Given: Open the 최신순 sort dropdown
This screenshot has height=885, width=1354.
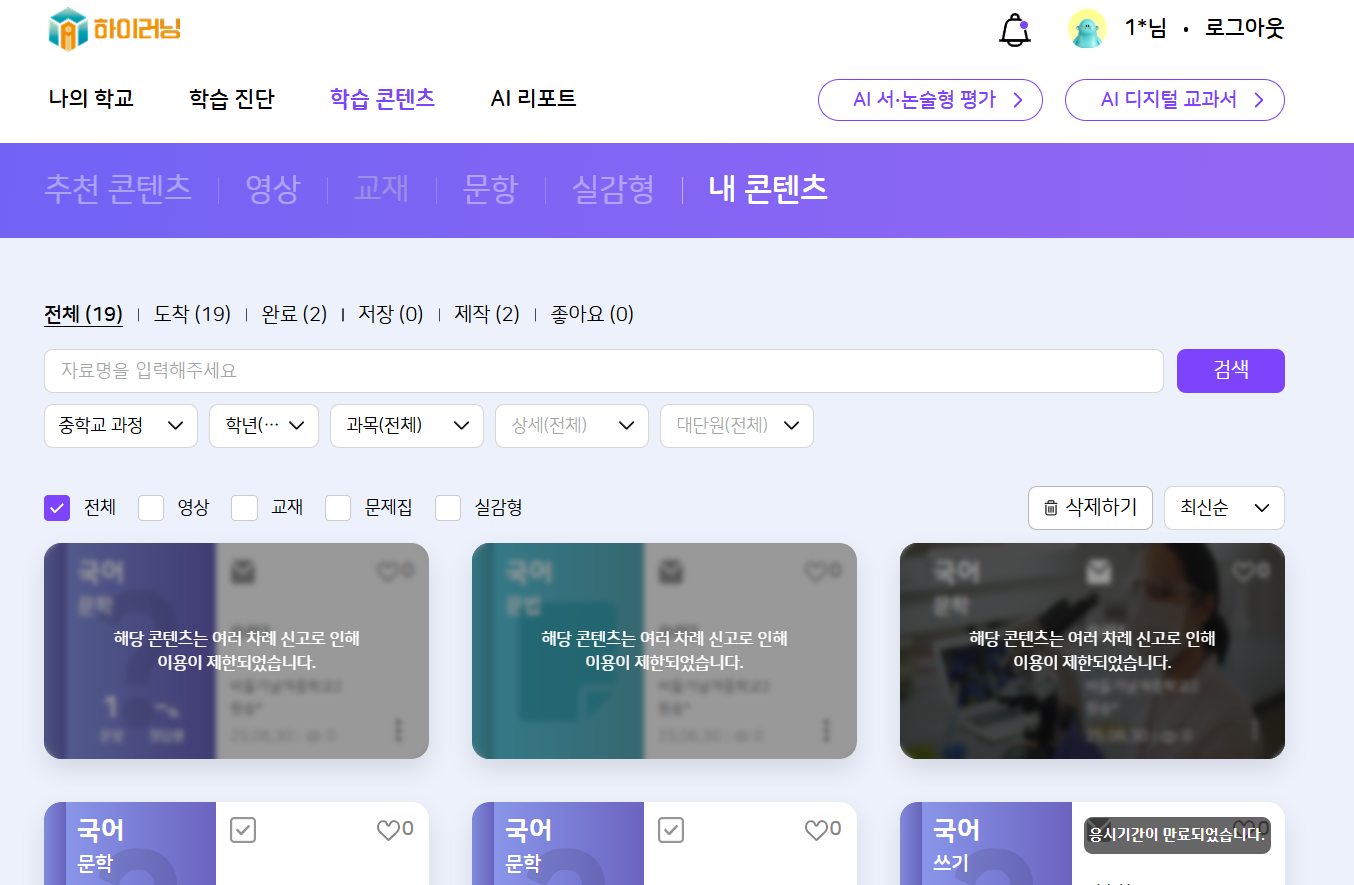Looking at the screenshot, I should pos(1224,508).
